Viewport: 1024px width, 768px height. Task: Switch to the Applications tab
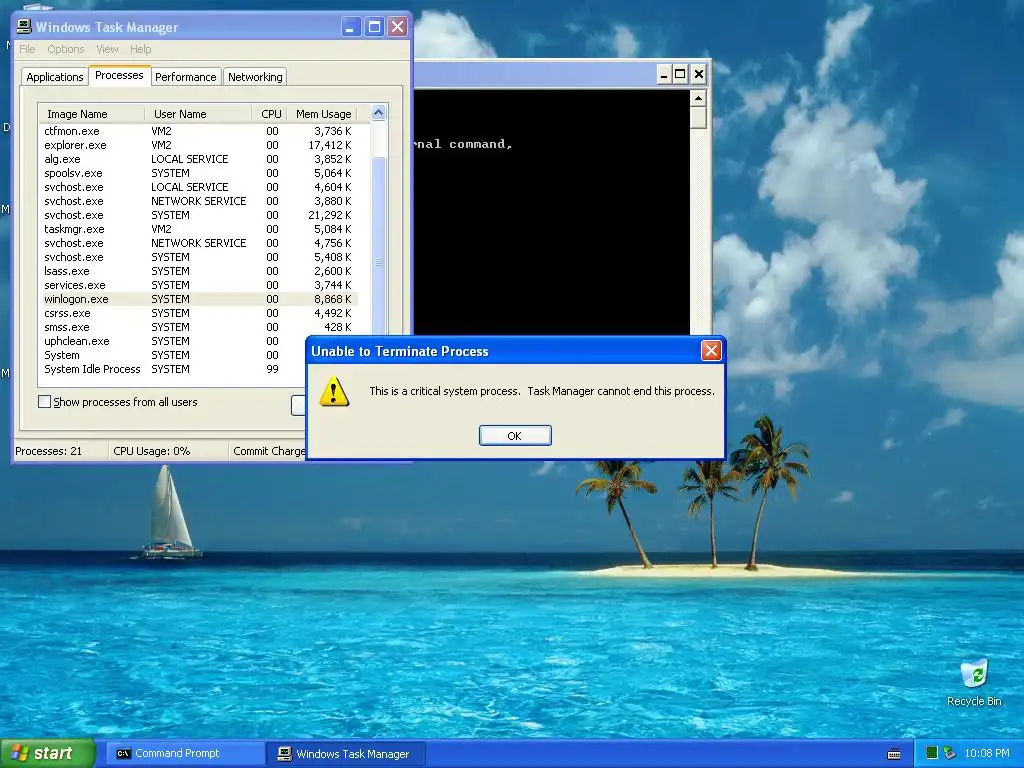coord(55,77)
